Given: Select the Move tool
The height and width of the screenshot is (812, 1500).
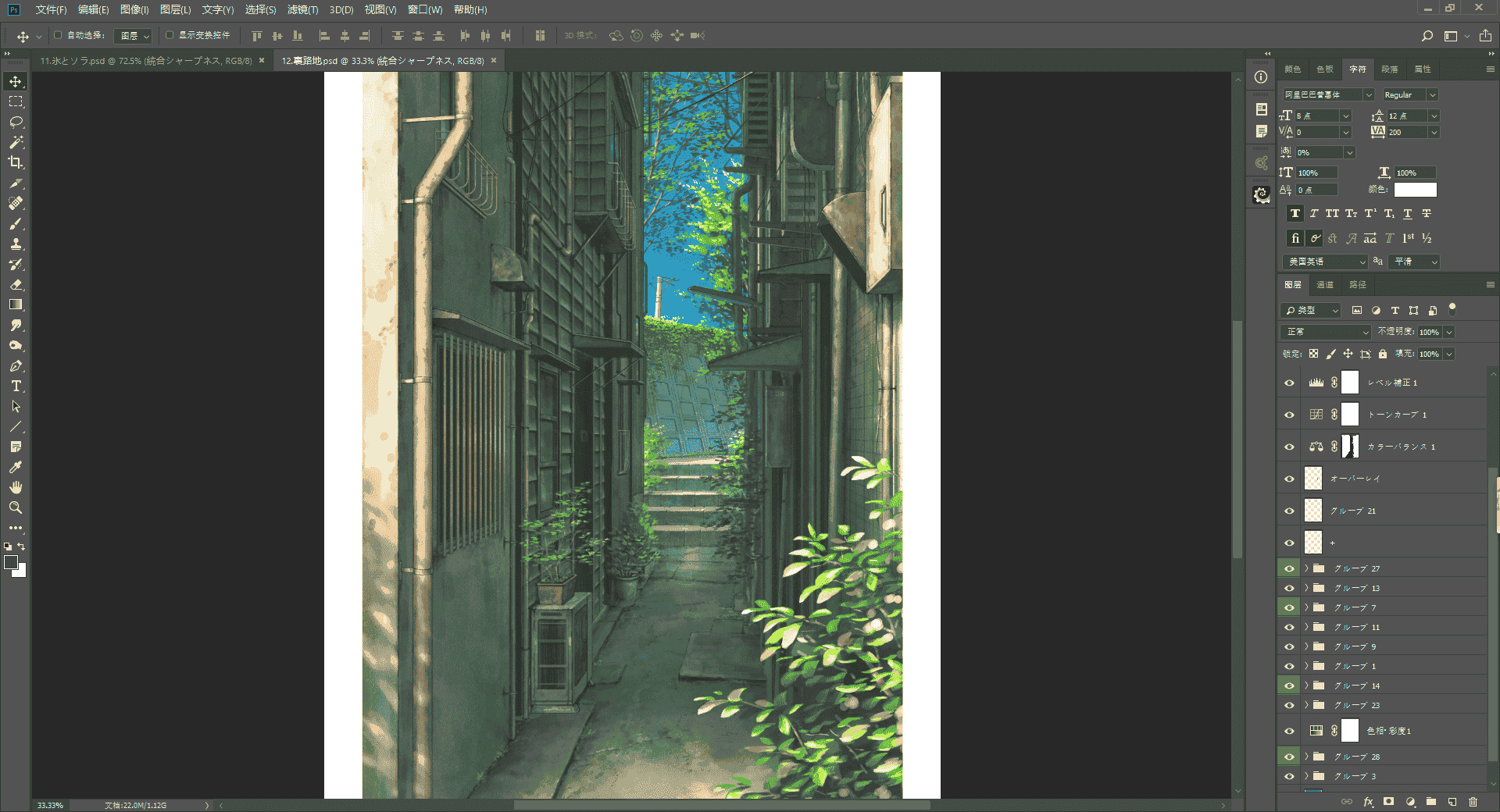Looking at the screenshot, I should [16, 82].
